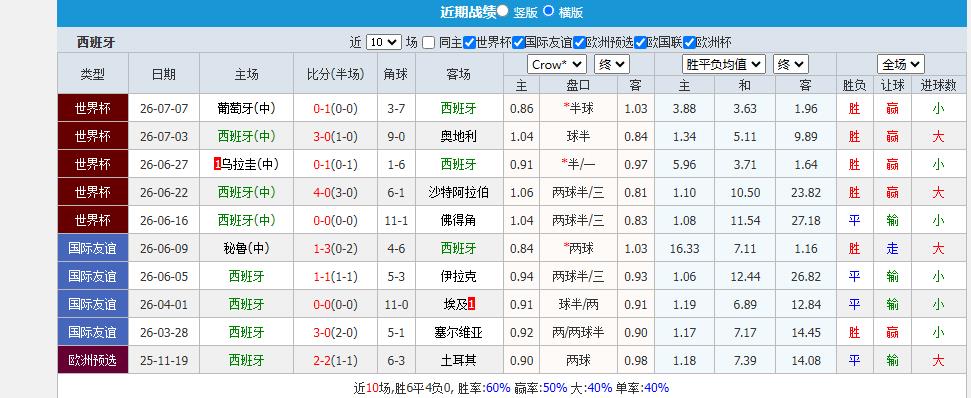Click the 让球 column header
The image size is (971, 398).
892,85
